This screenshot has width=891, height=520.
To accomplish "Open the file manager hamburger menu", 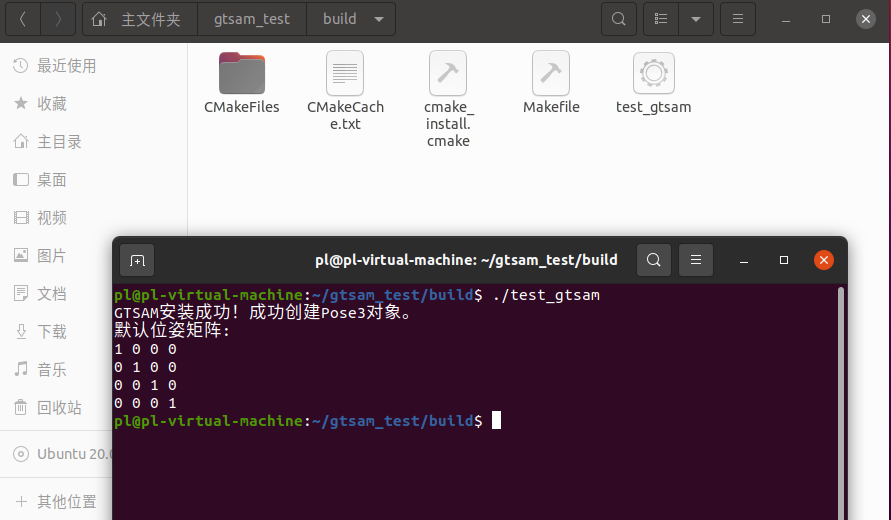I will pyautogui.click(x=737, y=19).
